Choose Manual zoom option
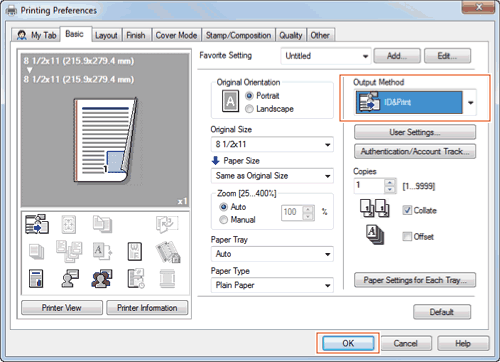Screen dimensions: 500x362 click(x=224, y=220)
